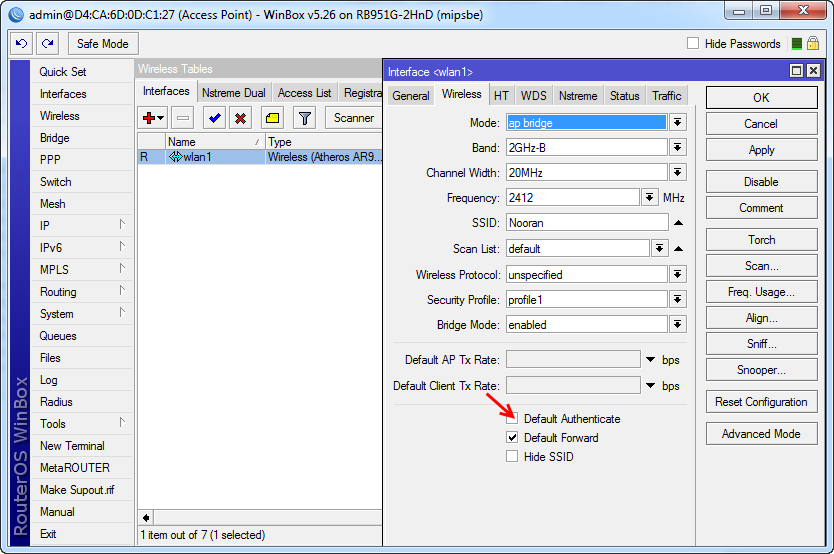
Task: Open the Frequency dropdown
Action: click(649, 197)
